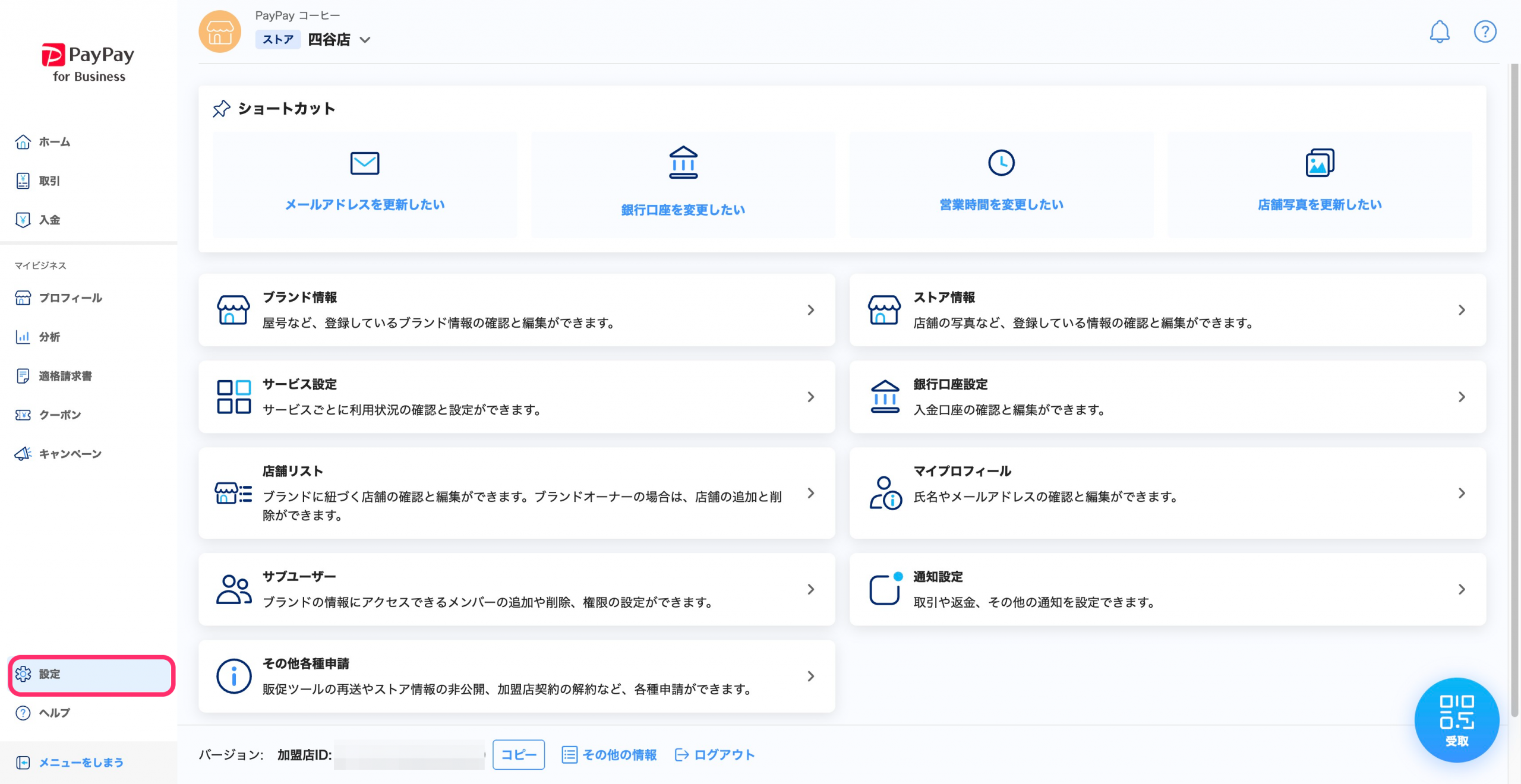
Task: Click the 取引 receipt icon in sidebar
Action: (x=23, y=181)
